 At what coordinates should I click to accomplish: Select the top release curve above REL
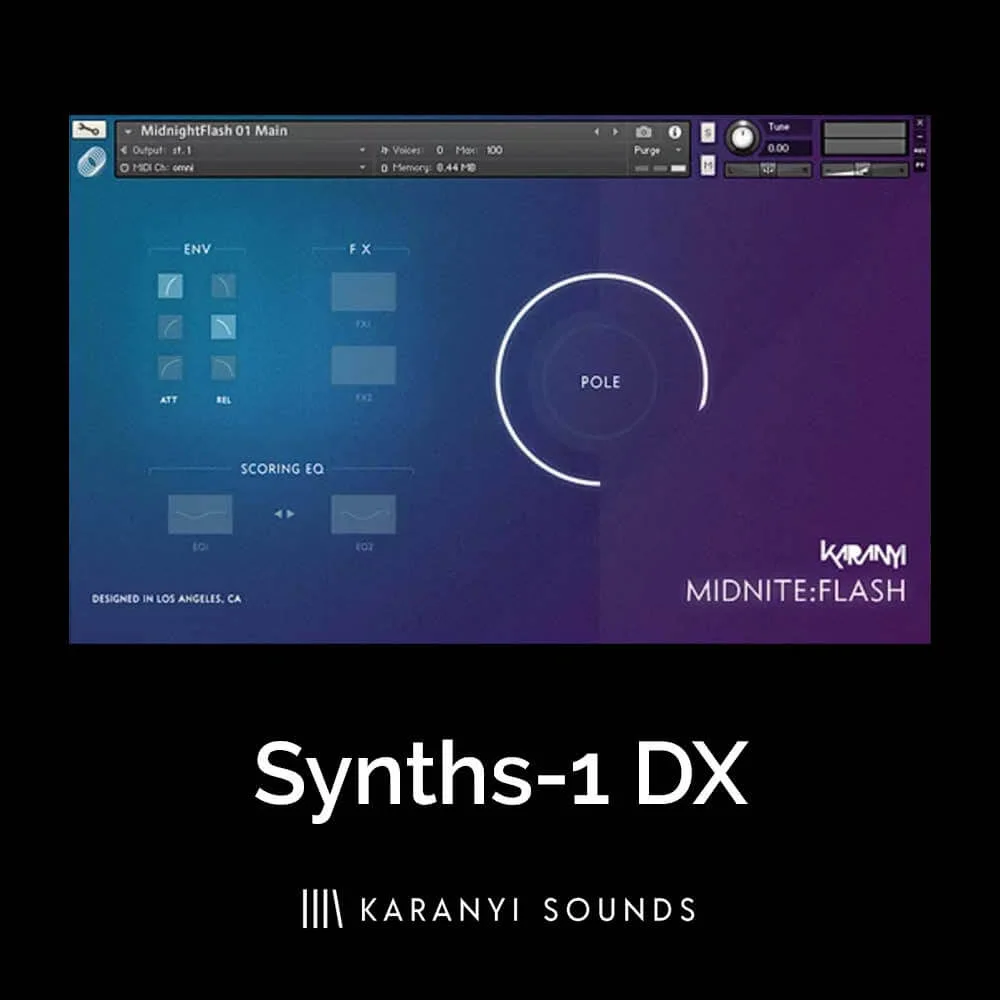tap(223, 286)
